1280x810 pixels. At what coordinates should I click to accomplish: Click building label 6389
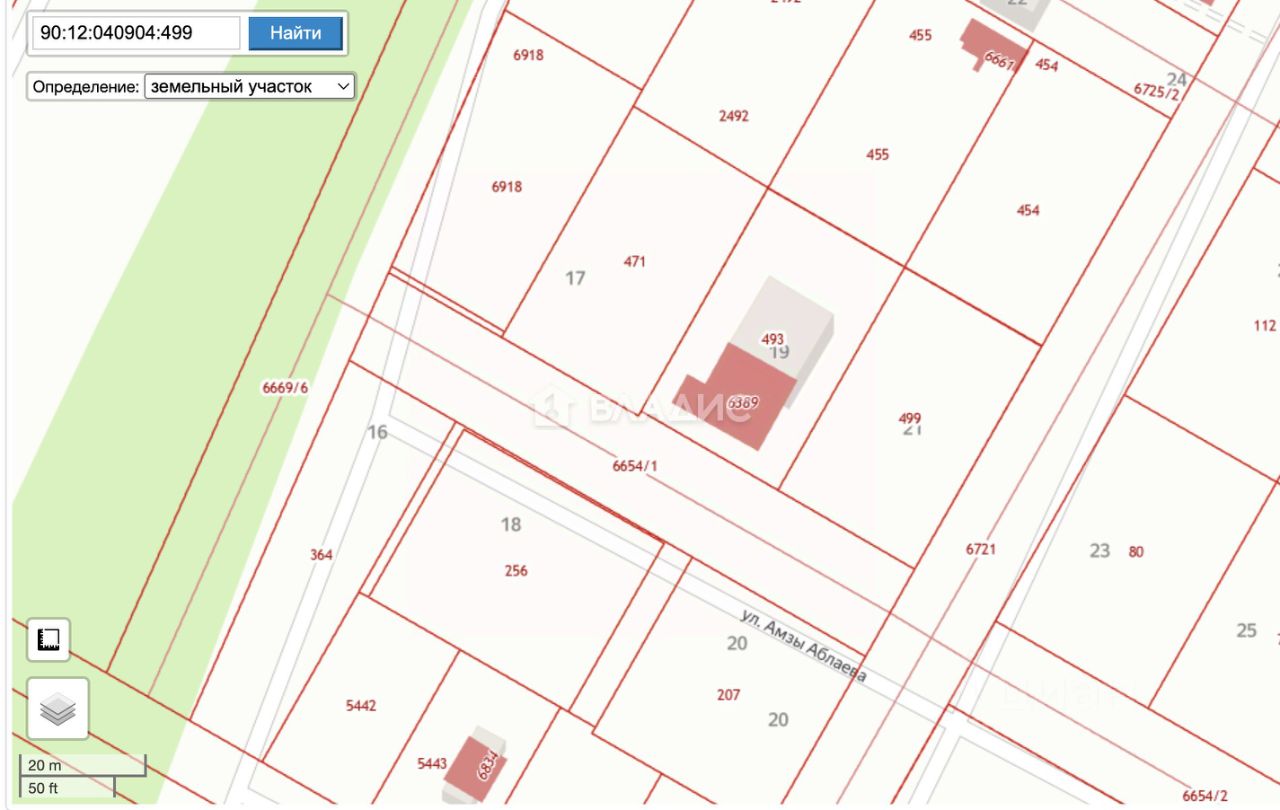(743, 403)
